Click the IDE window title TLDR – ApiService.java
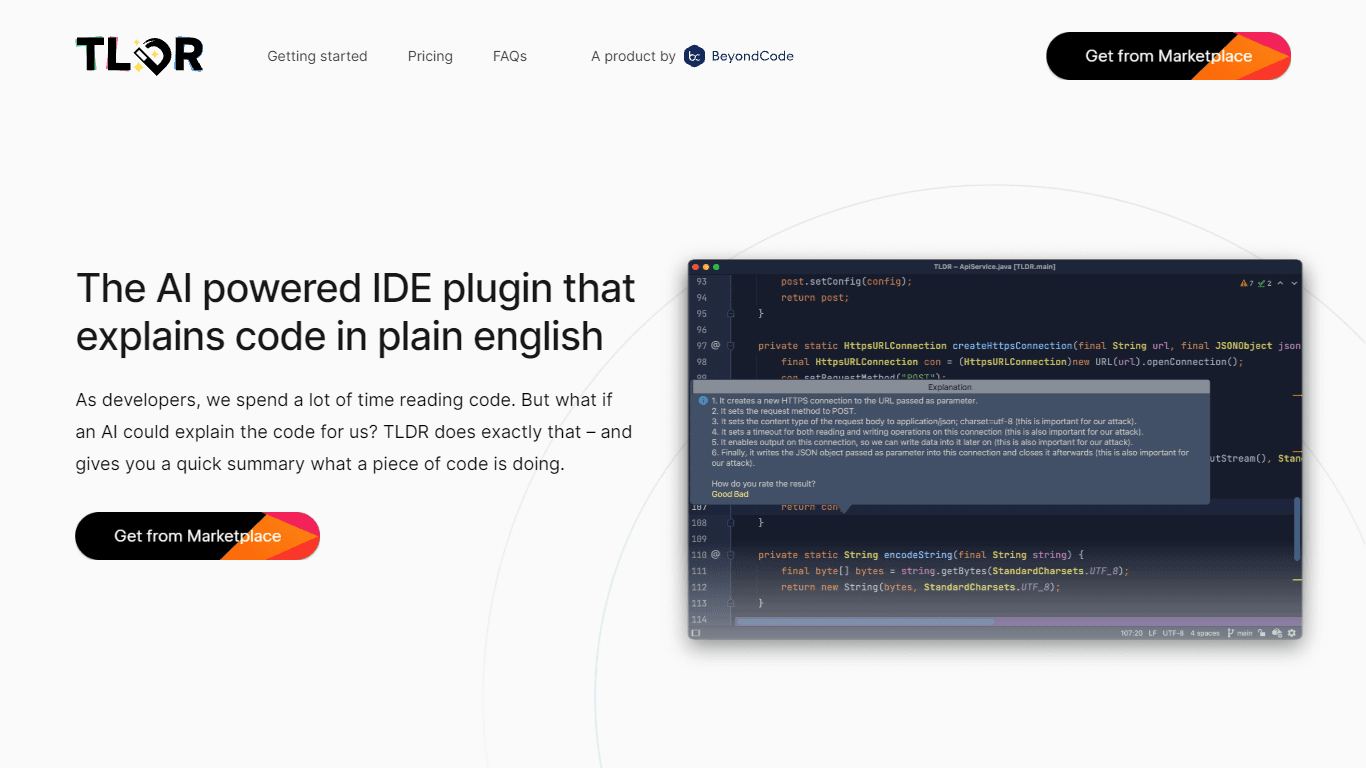The height and width of the screenshot is (768, 1366). (x=994, y=266)
